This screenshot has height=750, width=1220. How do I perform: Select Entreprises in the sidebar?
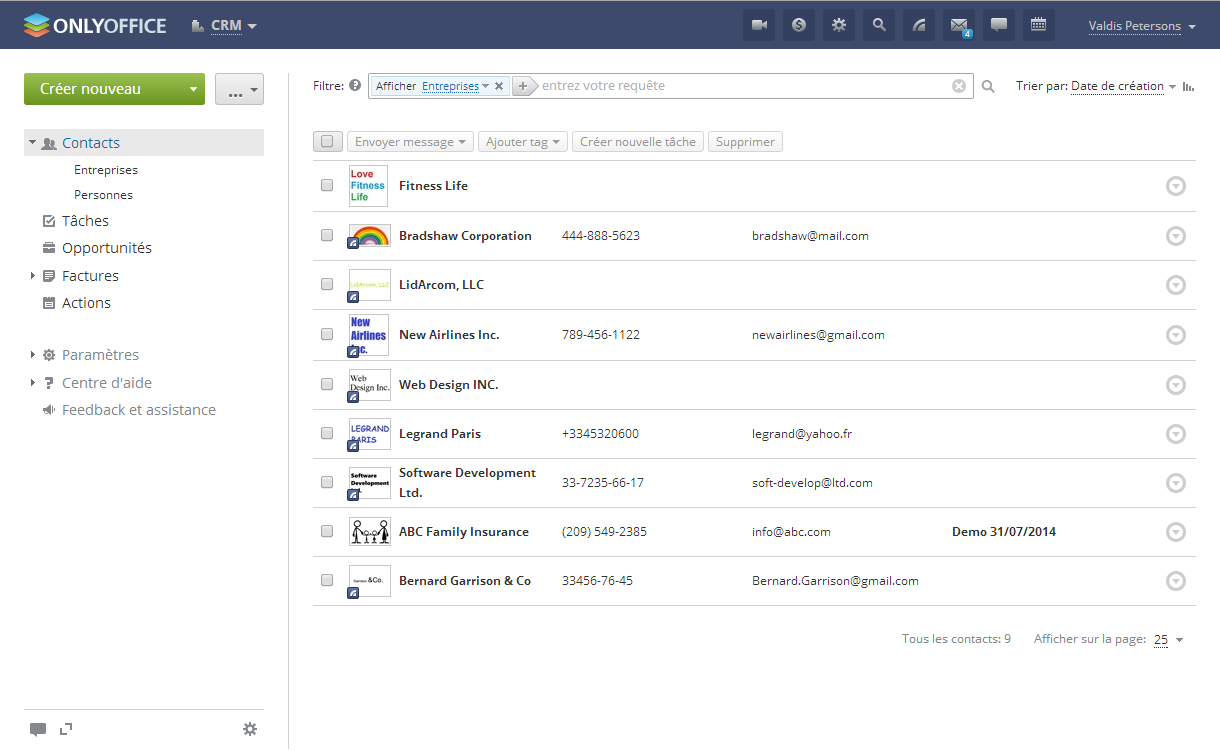pos(106,170)
